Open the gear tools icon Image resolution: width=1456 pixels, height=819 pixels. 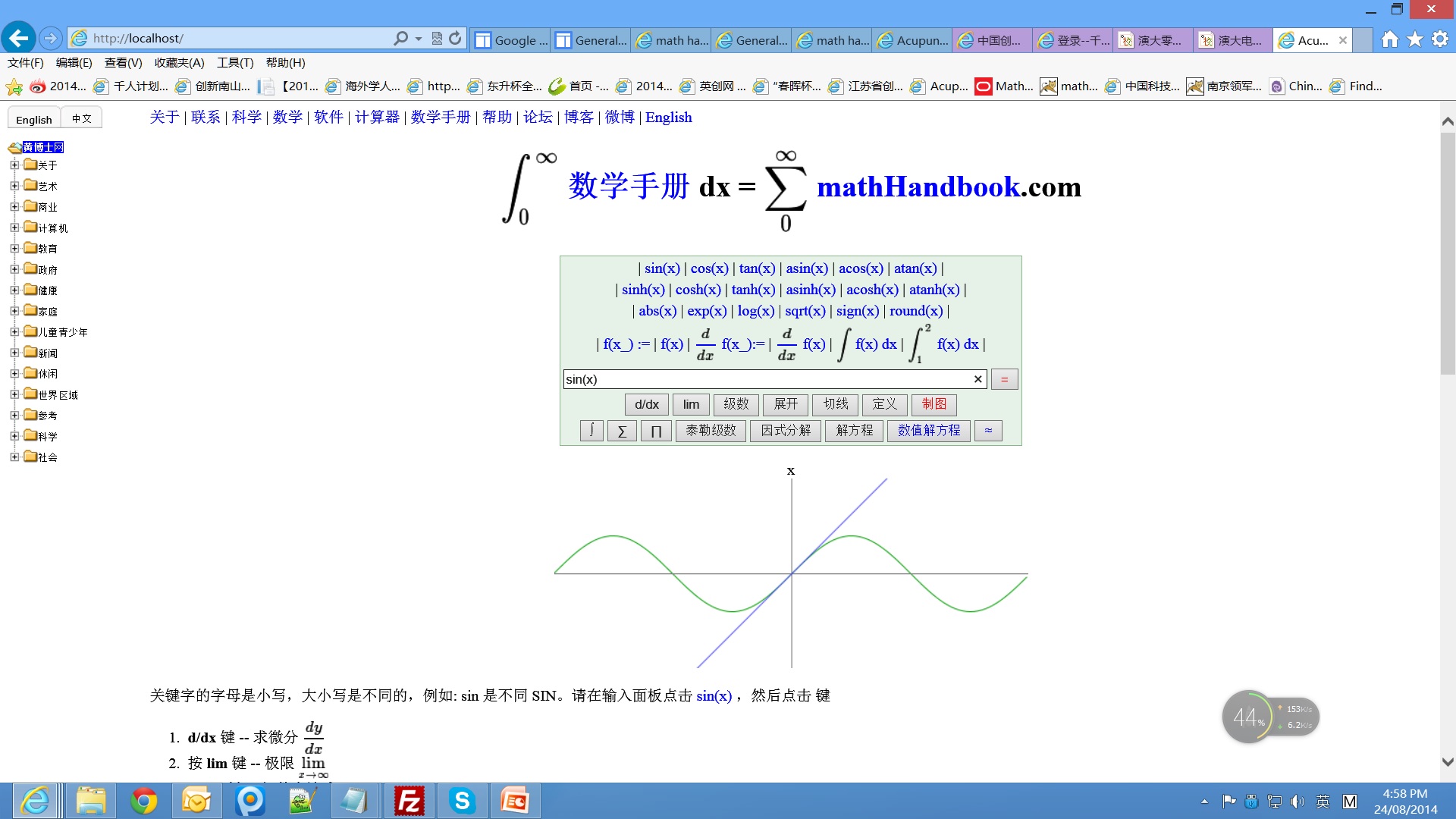(1440, 39)
